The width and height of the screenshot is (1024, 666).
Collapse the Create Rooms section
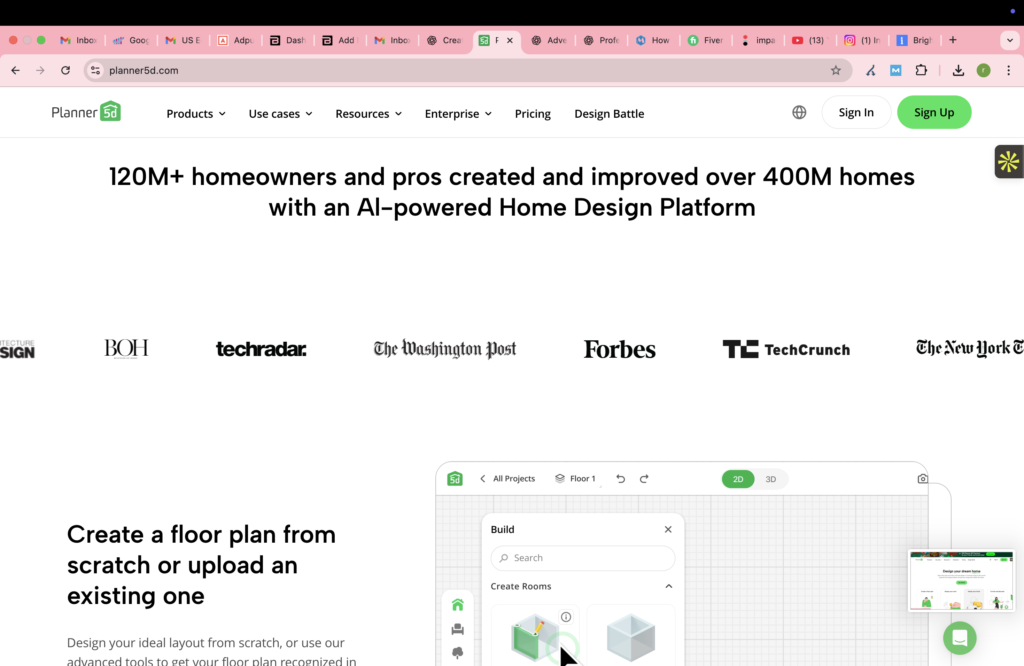668,586
